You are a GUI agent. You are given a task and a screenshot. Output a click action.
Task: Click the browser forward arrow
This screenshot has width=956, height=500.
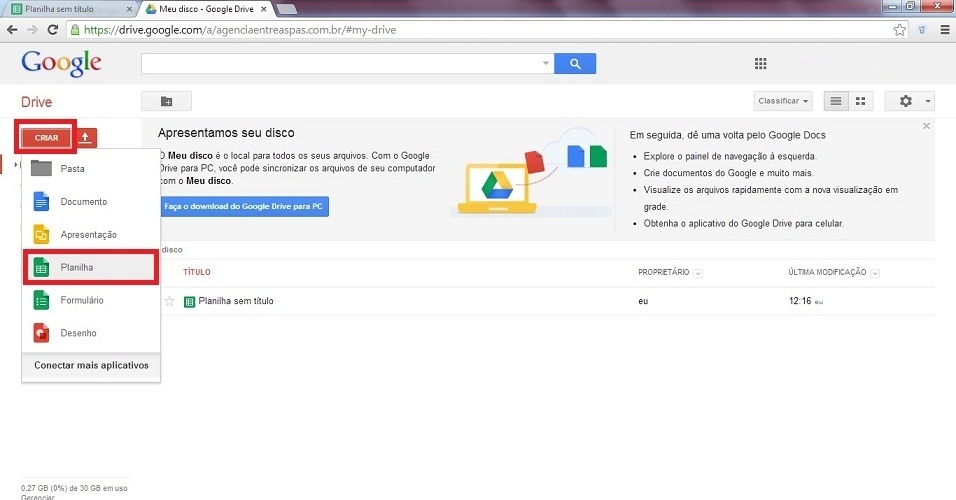tap(32, 29)
